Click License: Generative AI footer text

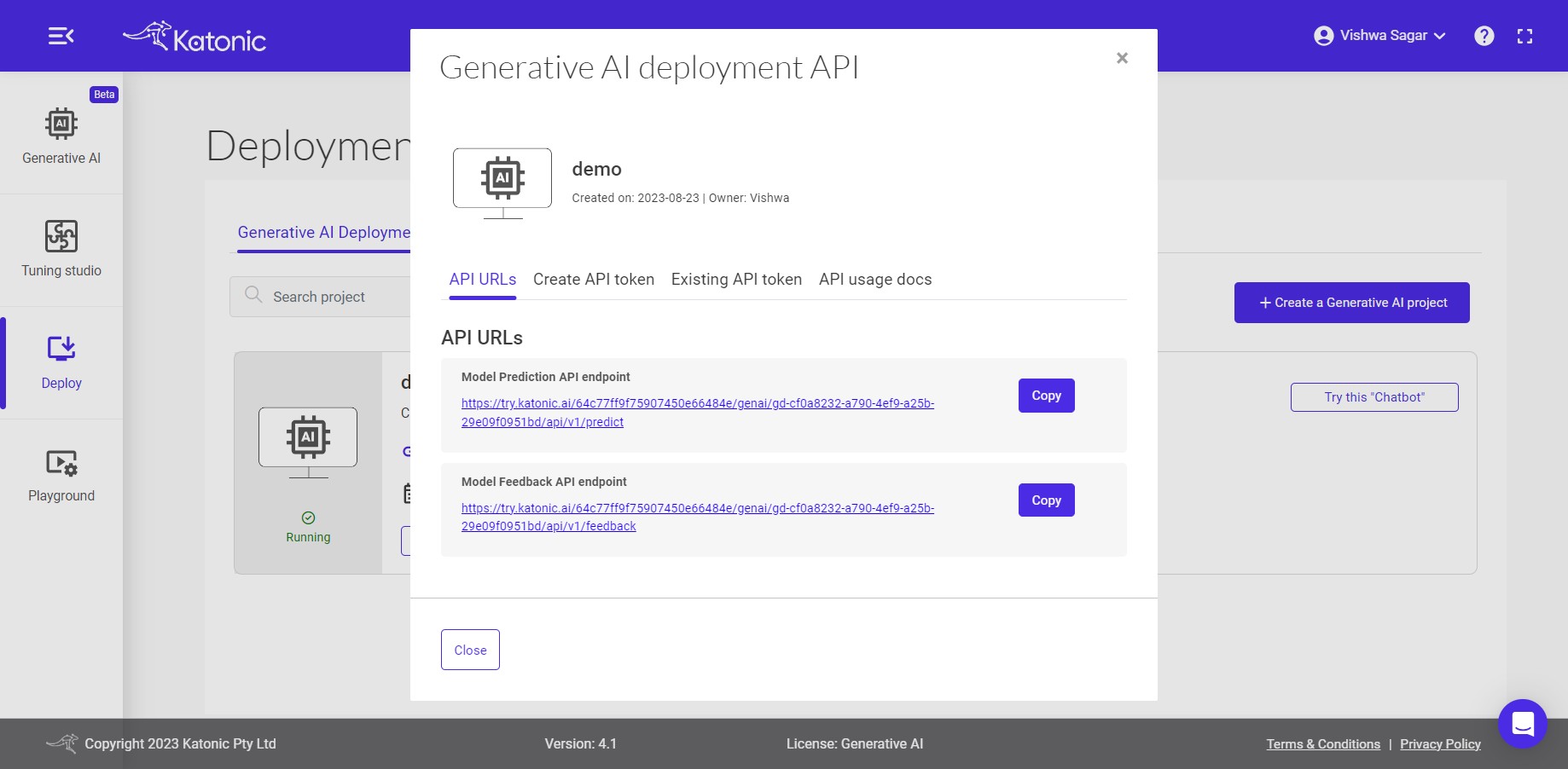[855, 744]
